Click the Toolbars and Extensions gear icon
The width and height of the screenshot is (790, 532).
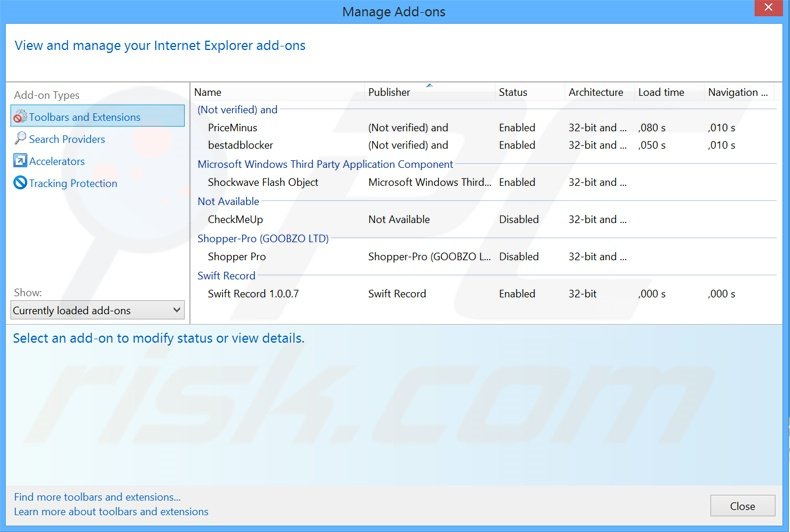click(x=20, y=116)
